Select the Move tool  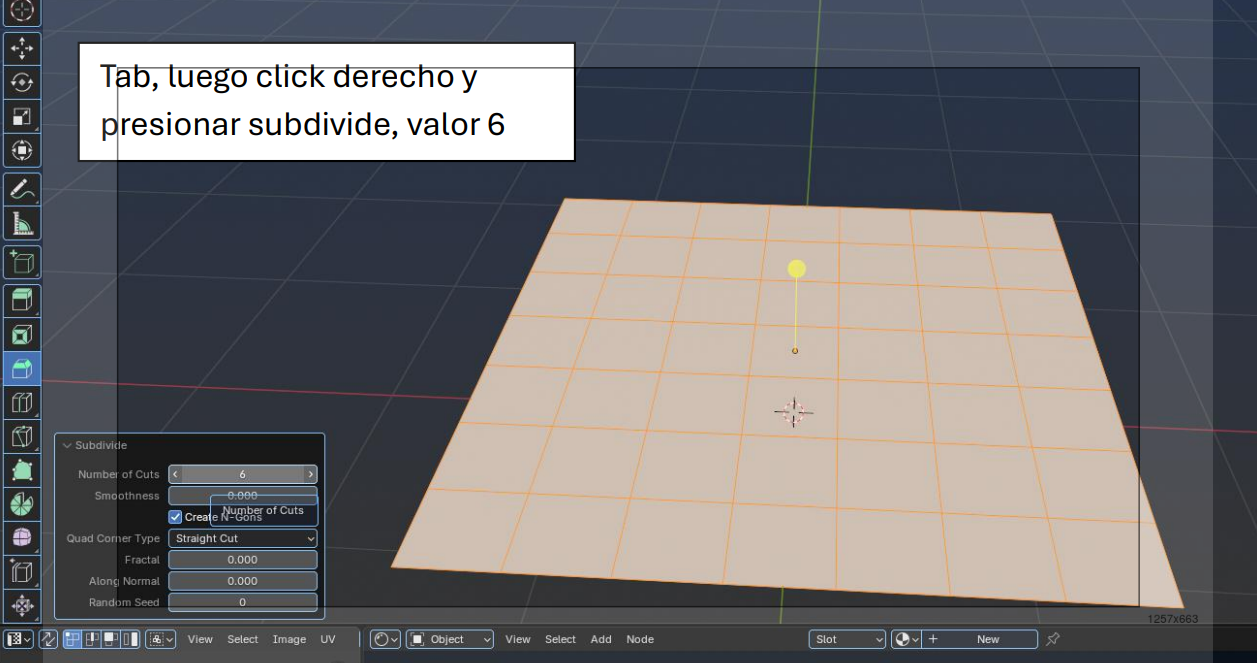pos(22,47)
